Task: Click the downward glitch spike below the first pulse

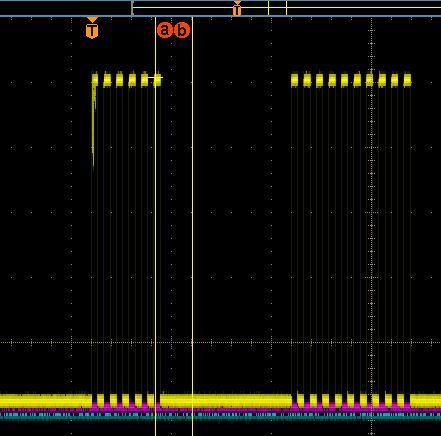Action: point(94,128)
